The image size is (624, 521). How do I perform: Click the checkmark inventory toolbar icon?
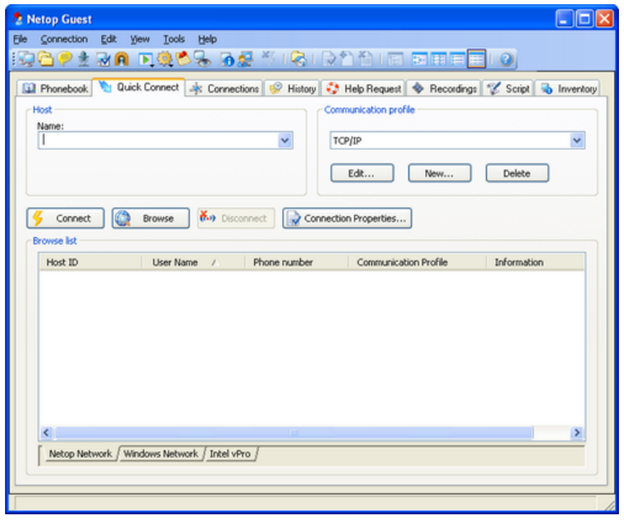point(103,59)
